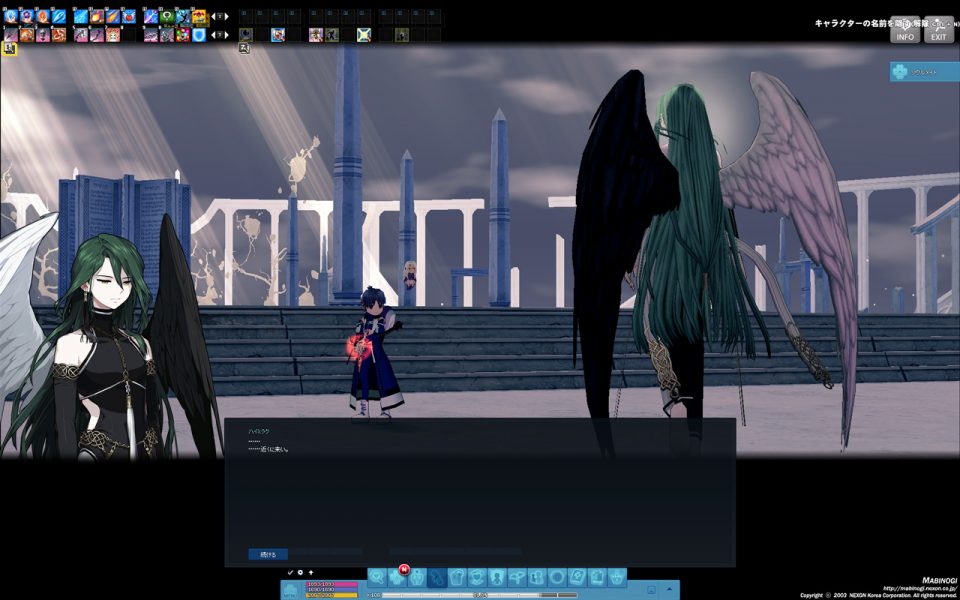The image size is (960, 600).
Task: Click the blue shield skill in second hotbar row
Action: pyautogui.click(x=199, y=35)
